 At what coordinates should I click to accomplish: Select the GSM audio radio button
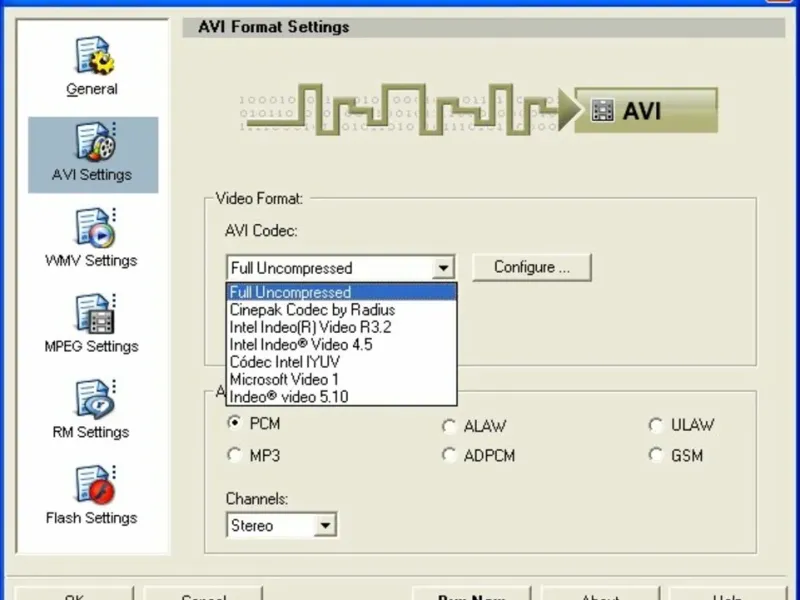pyautogui.click(x=656, y=455)
